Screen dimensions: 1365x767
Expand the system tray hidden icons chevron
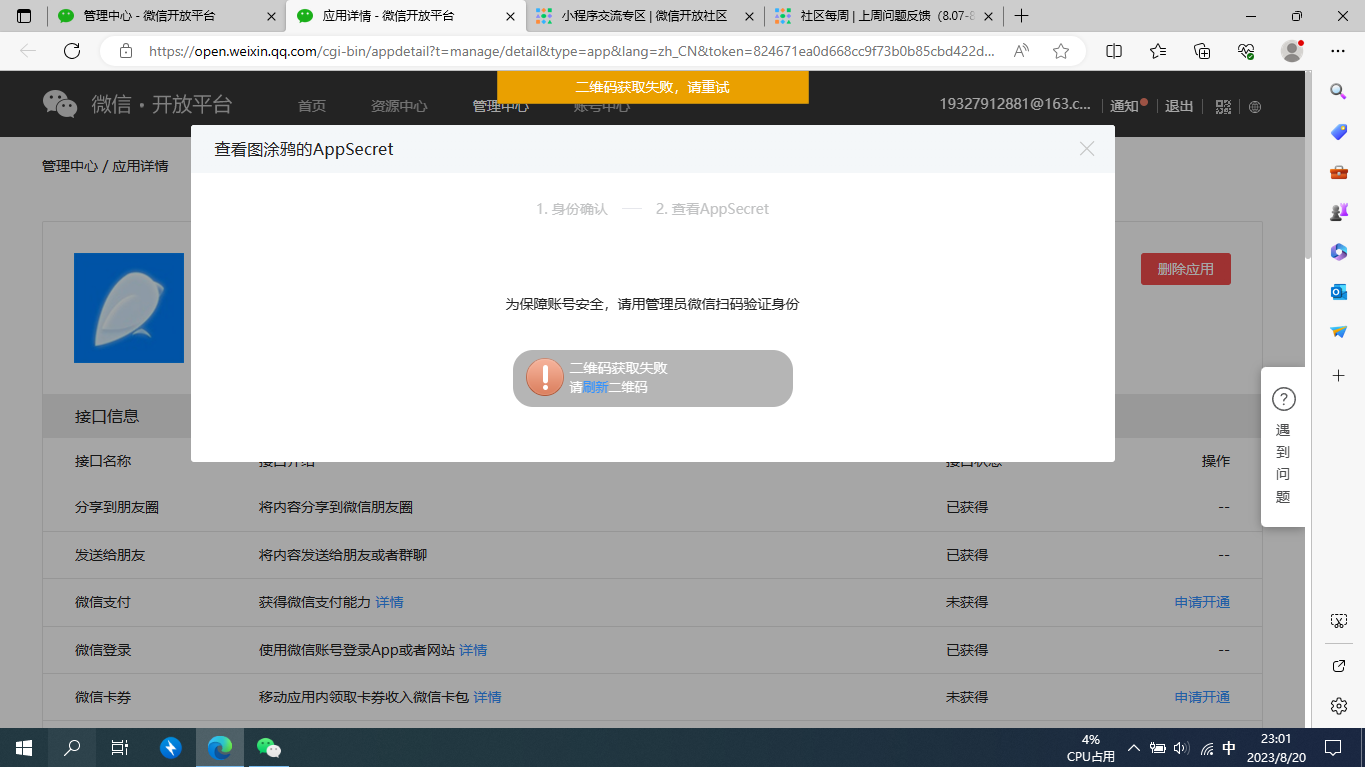(x=1133, y=747)
